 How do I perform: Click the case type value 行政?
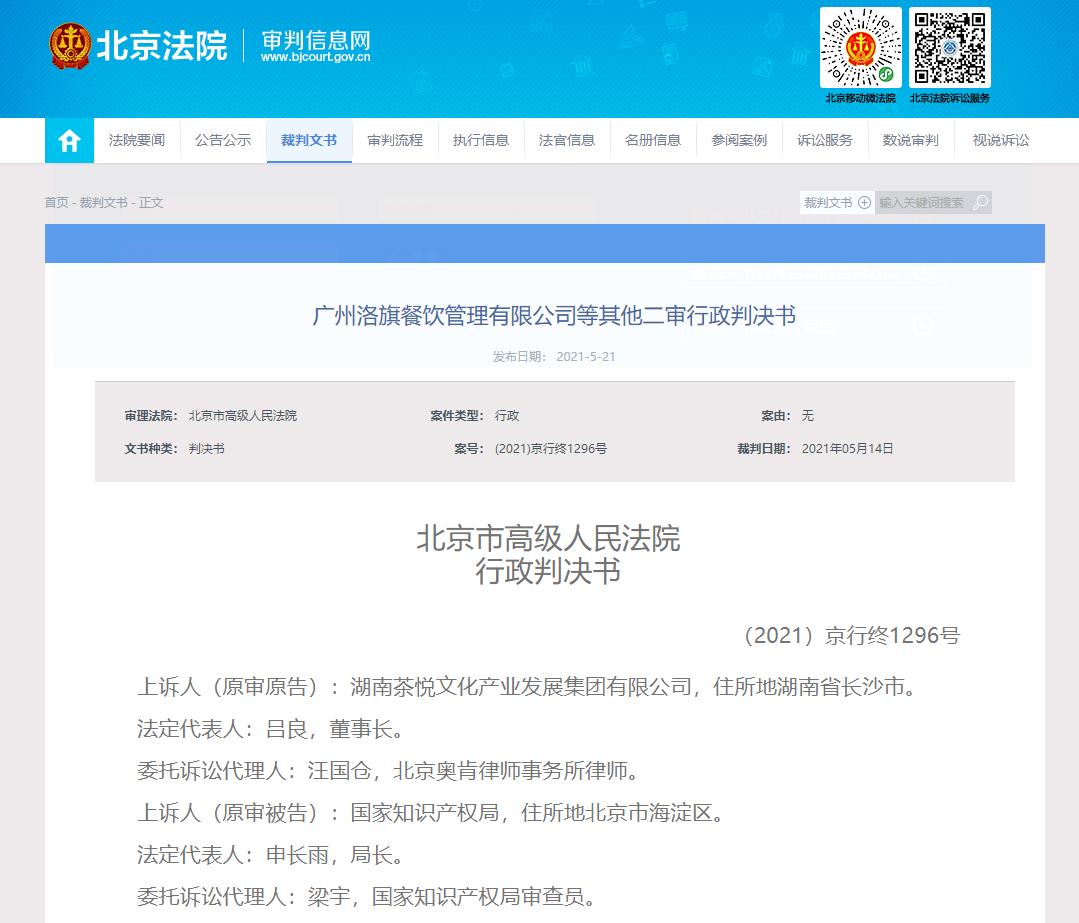tap(507, 416)
